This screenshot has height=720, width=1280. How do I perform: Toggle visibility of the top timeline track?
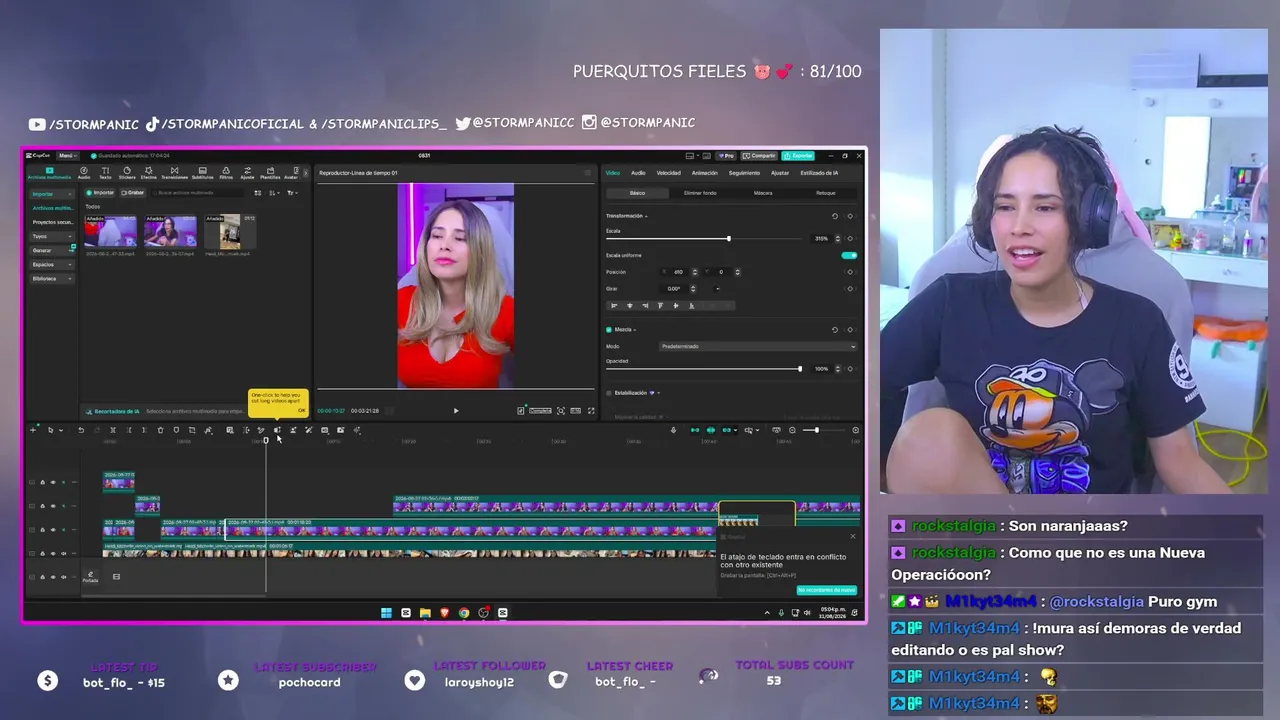53,482
